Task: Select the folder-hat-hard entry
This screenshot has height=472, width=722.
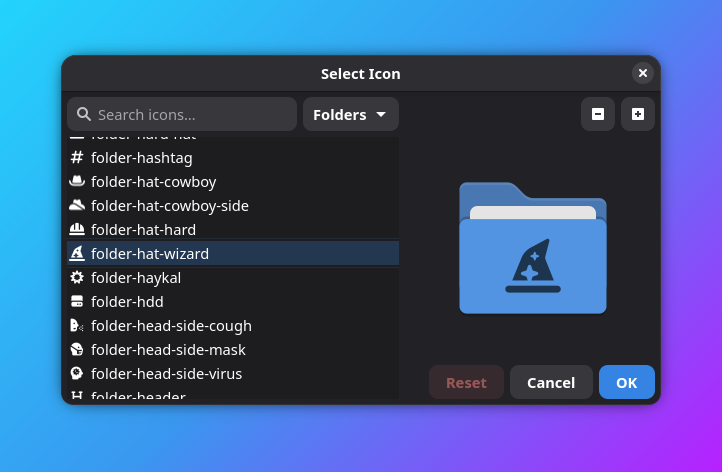Action: coord(233,229)
